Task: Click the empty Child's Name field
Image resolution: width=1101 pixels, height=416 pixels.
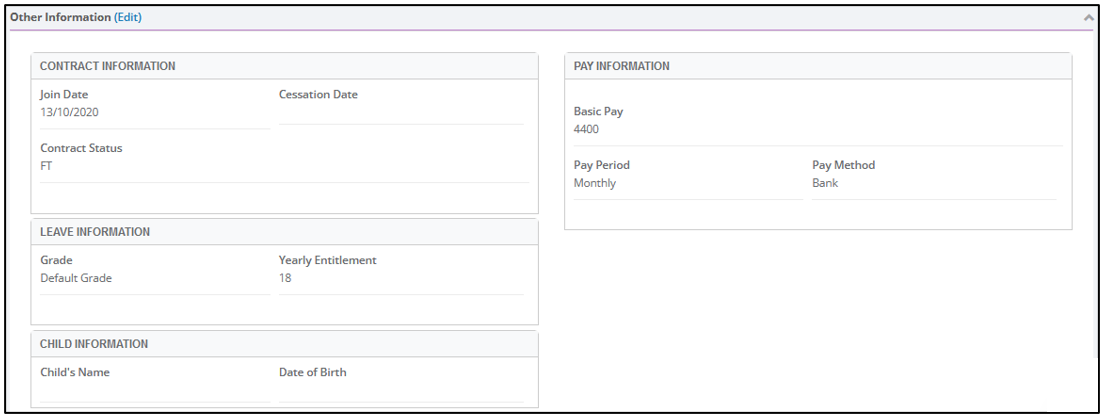Action: coord(155,392)
